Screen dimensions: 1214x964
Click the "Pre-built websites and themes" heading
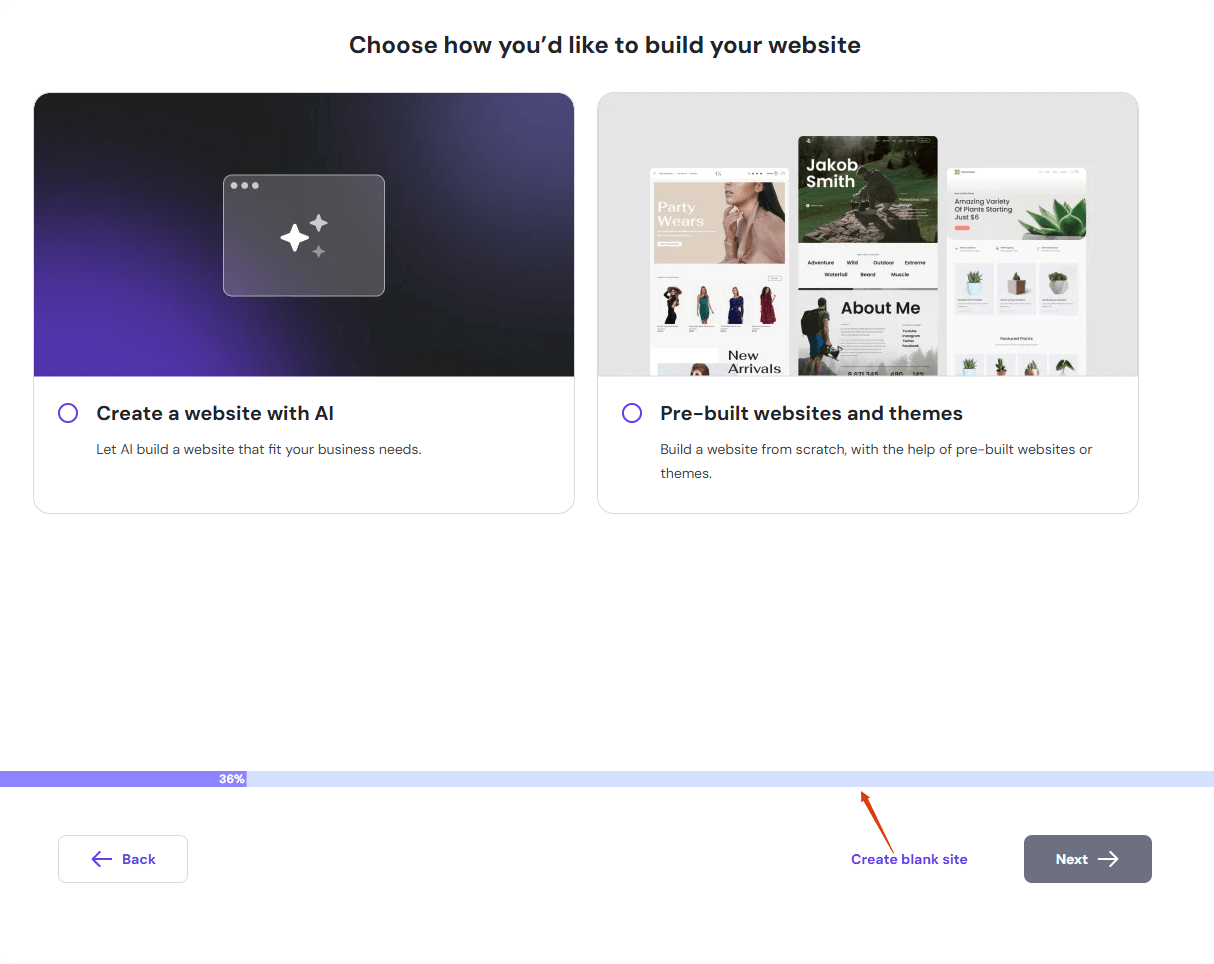point(811,413)
